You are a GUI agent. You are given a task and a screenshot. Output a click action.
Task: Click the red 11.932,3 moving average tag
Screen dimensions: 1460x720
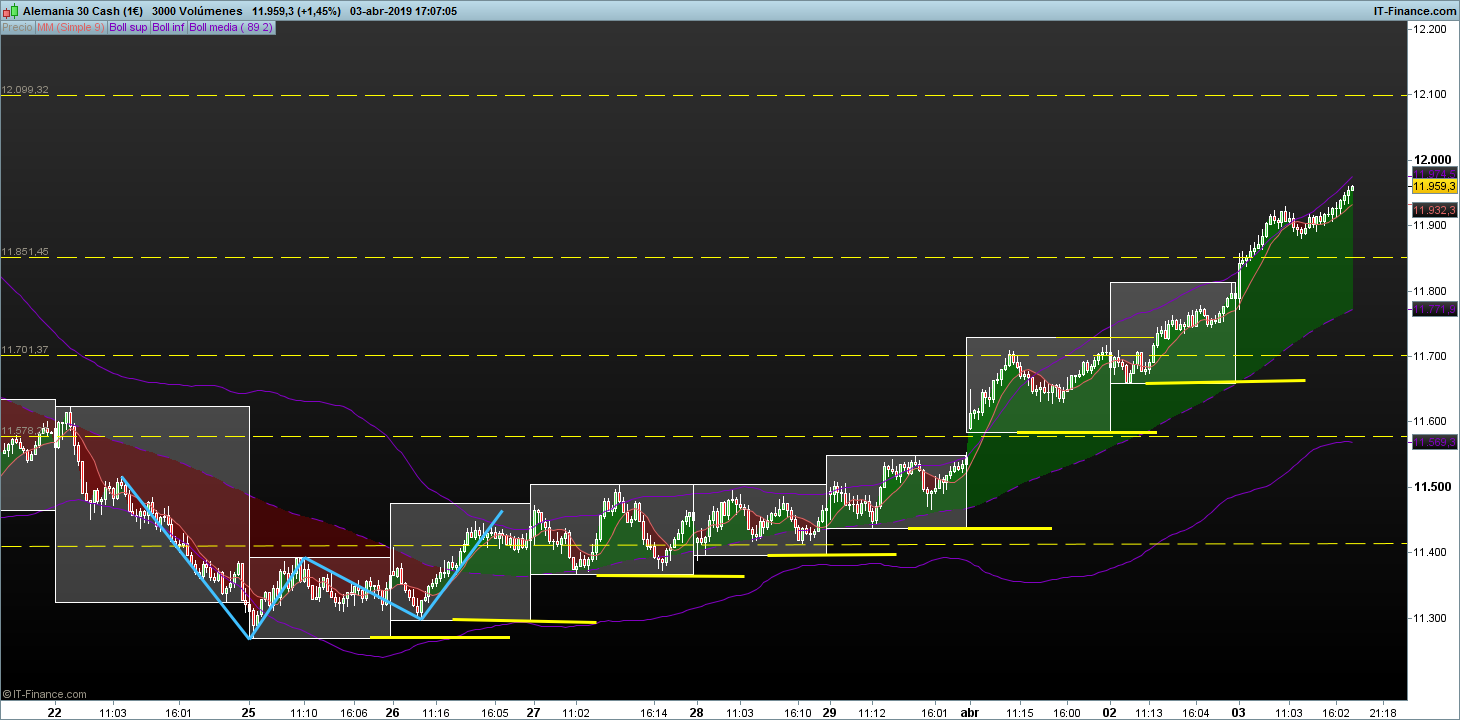point(1433,210)
